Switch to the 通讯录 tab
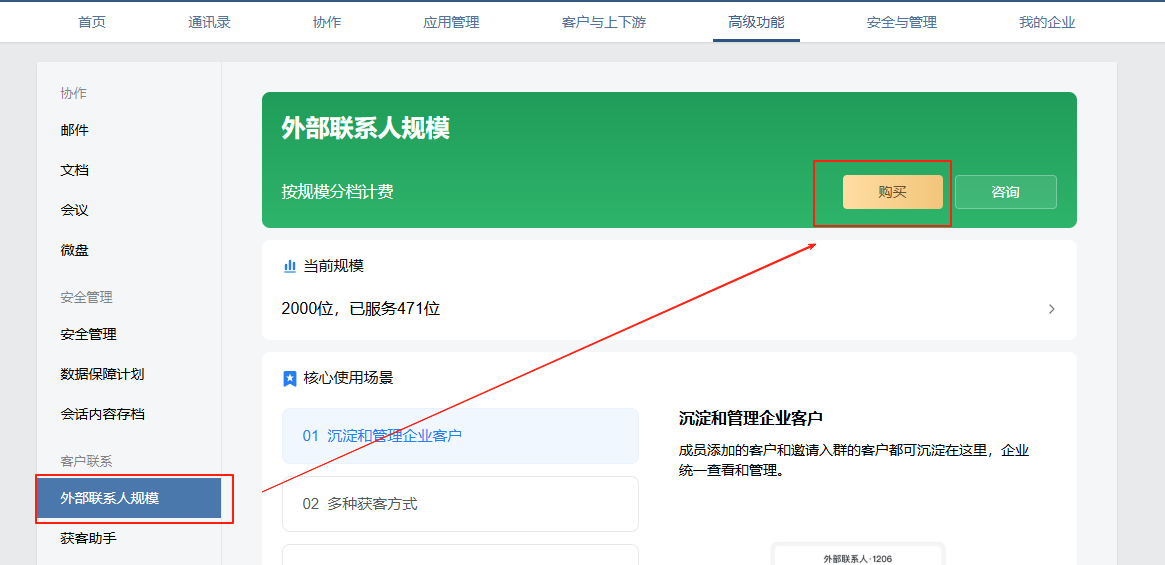The height and width of the screenshot is (565, 1165). tap(210, 22)
